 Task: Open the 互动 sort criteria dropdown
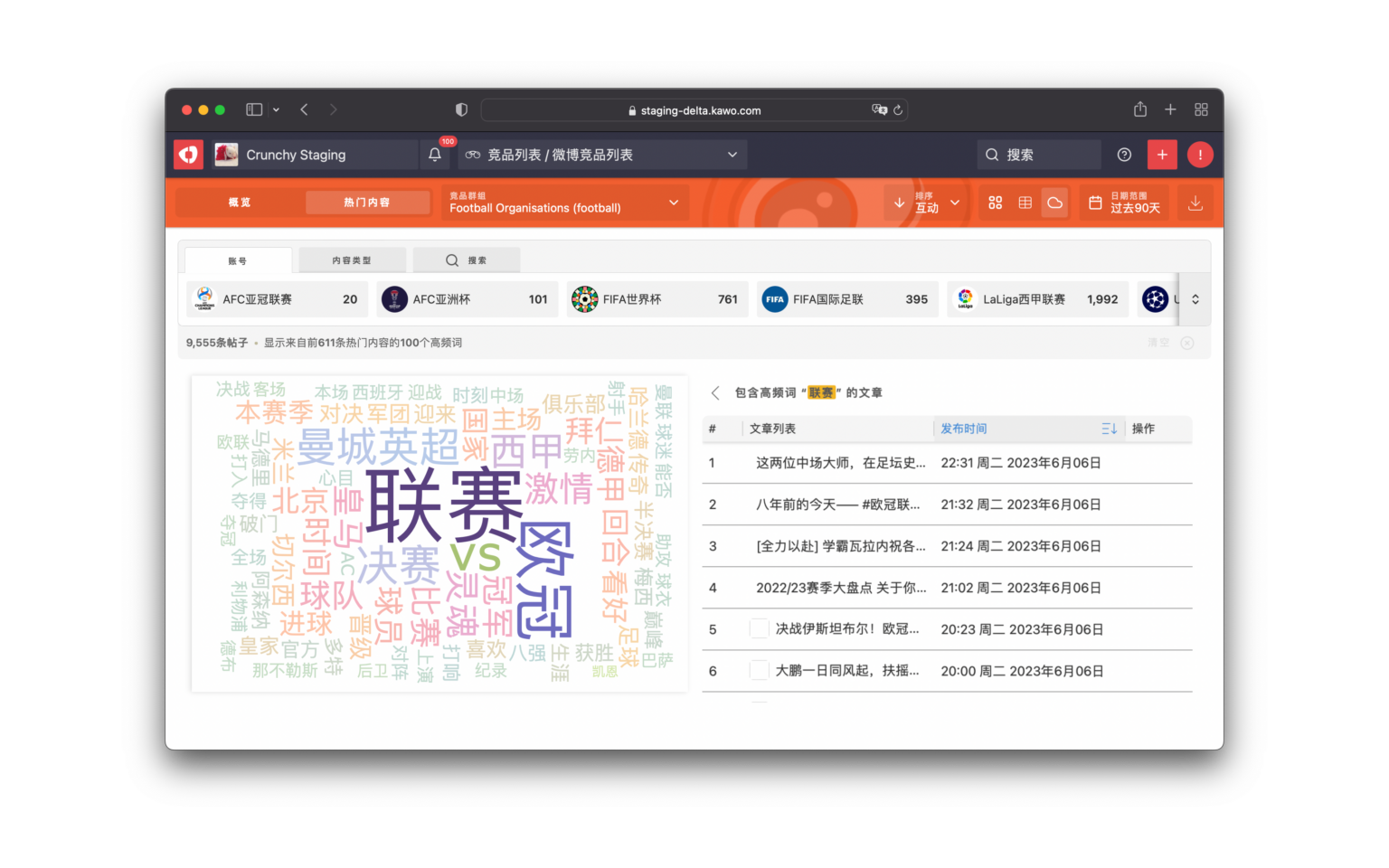[x=955, y=203]
